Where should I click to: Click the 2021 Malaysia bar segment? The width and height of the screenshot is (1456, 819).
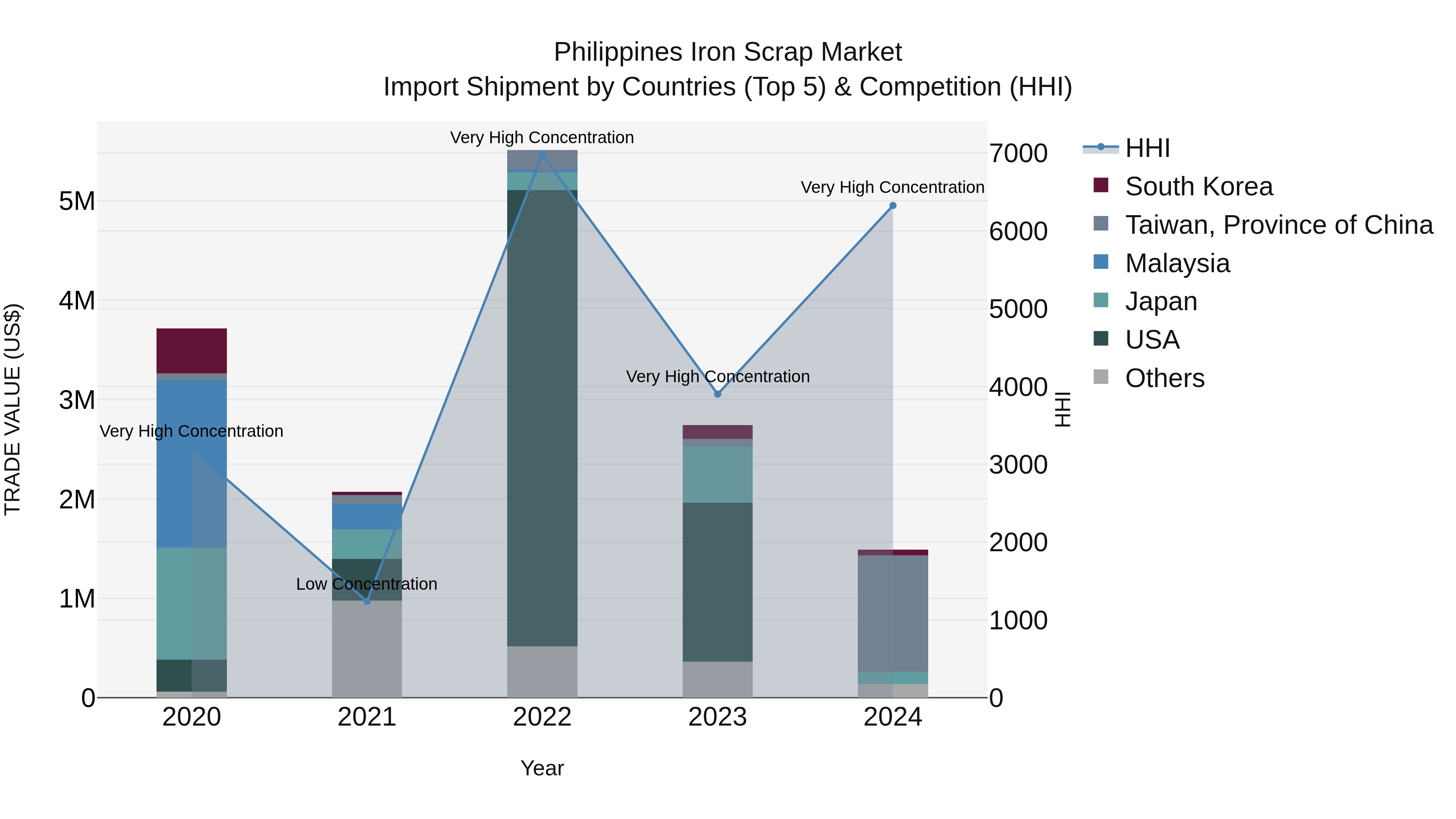367,516
